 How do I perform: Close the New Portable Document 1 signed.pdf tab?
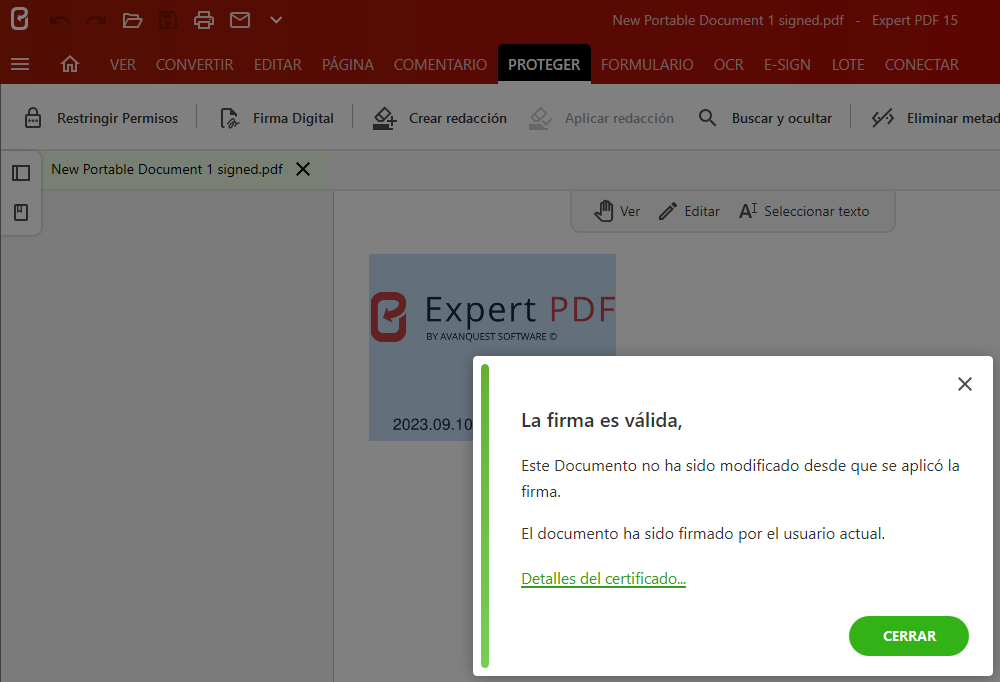[x=303, y=169]
